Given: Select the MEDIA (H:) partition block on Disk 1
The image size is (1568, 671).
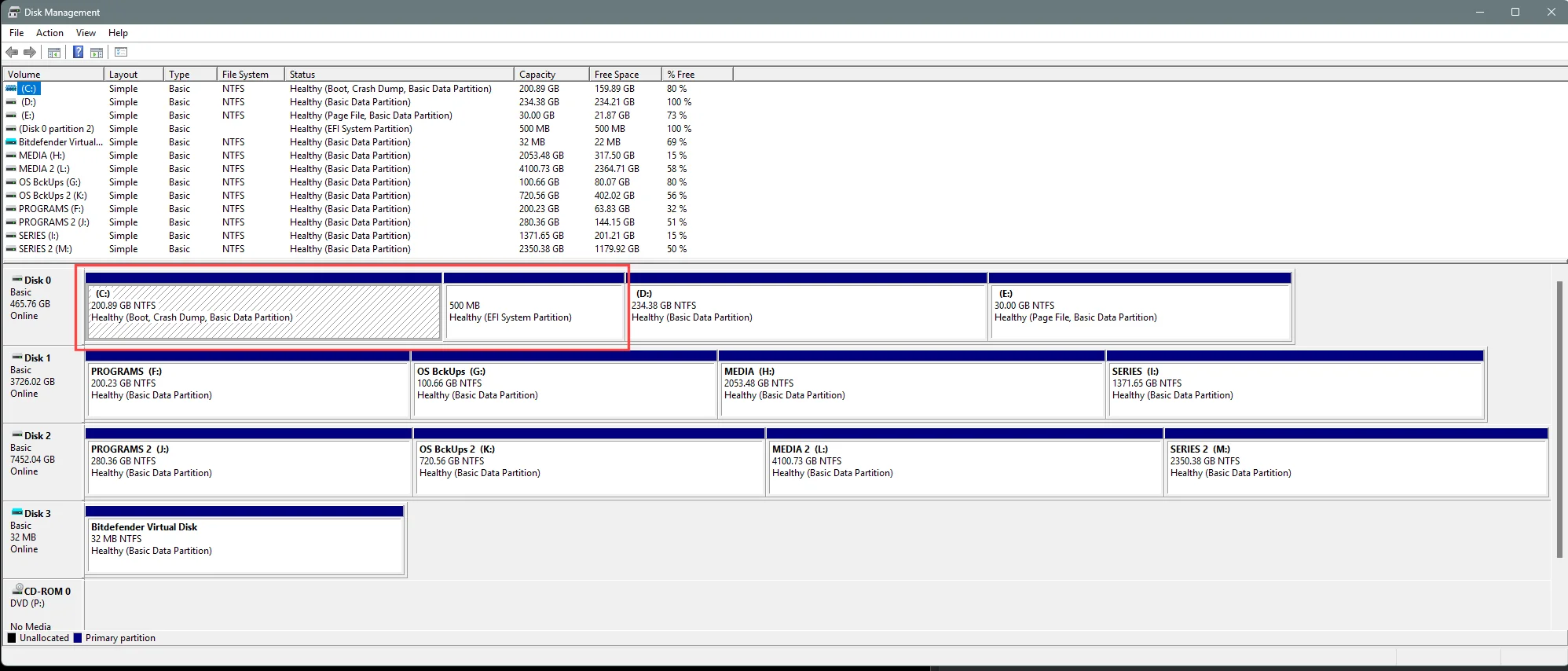Looking at the screenshot, I should 911,384.
